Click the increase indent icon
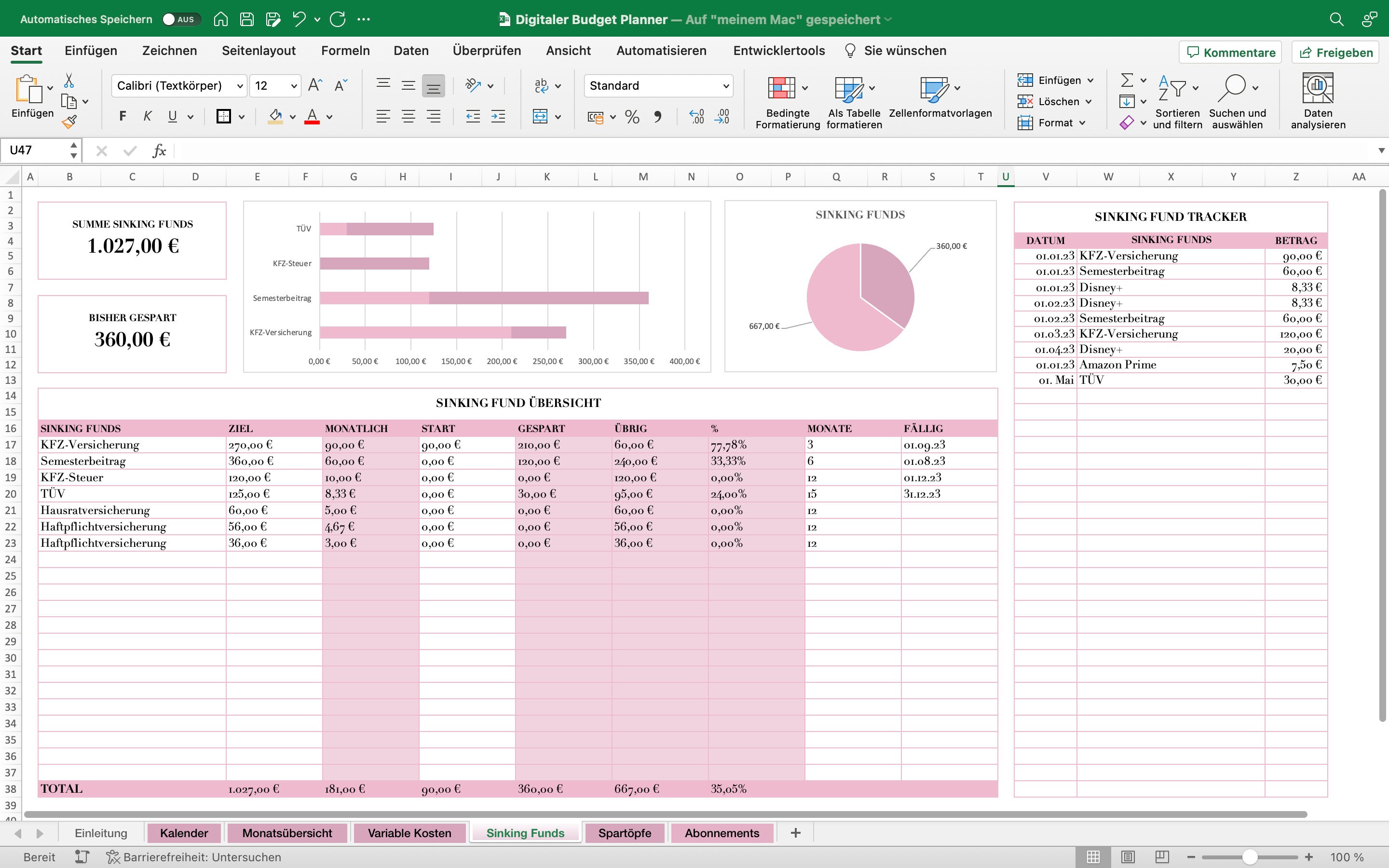1389x868 pixels. (x=498, y=117)
